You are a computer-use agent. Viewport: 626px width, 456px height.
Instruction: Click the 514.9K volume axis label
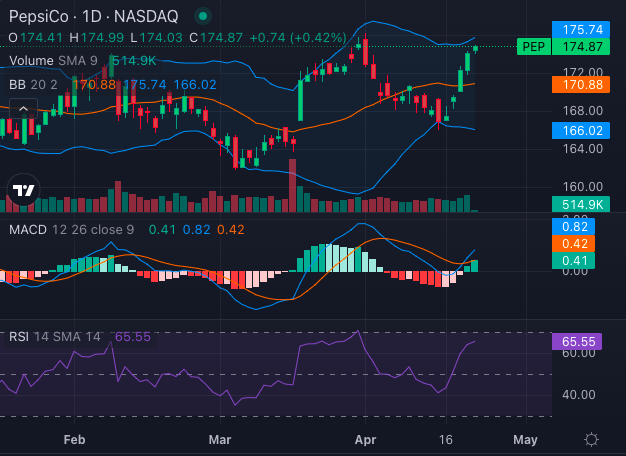(581, 204)
